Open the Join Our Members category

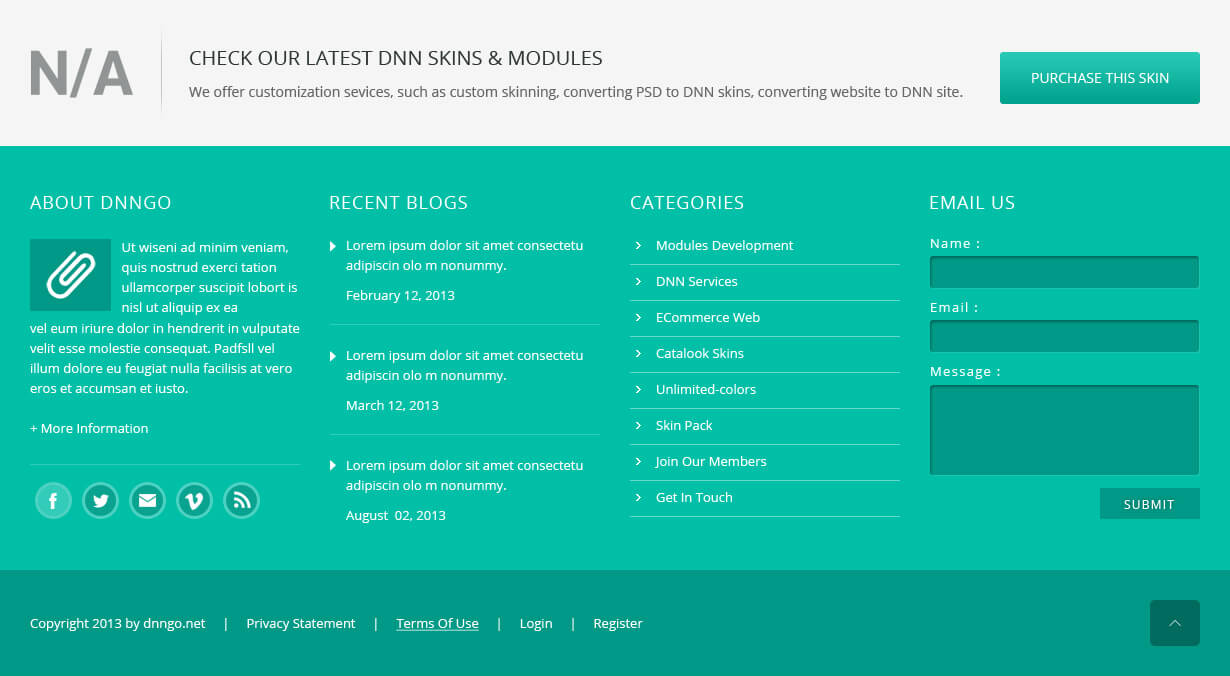(x=711, y=461)
